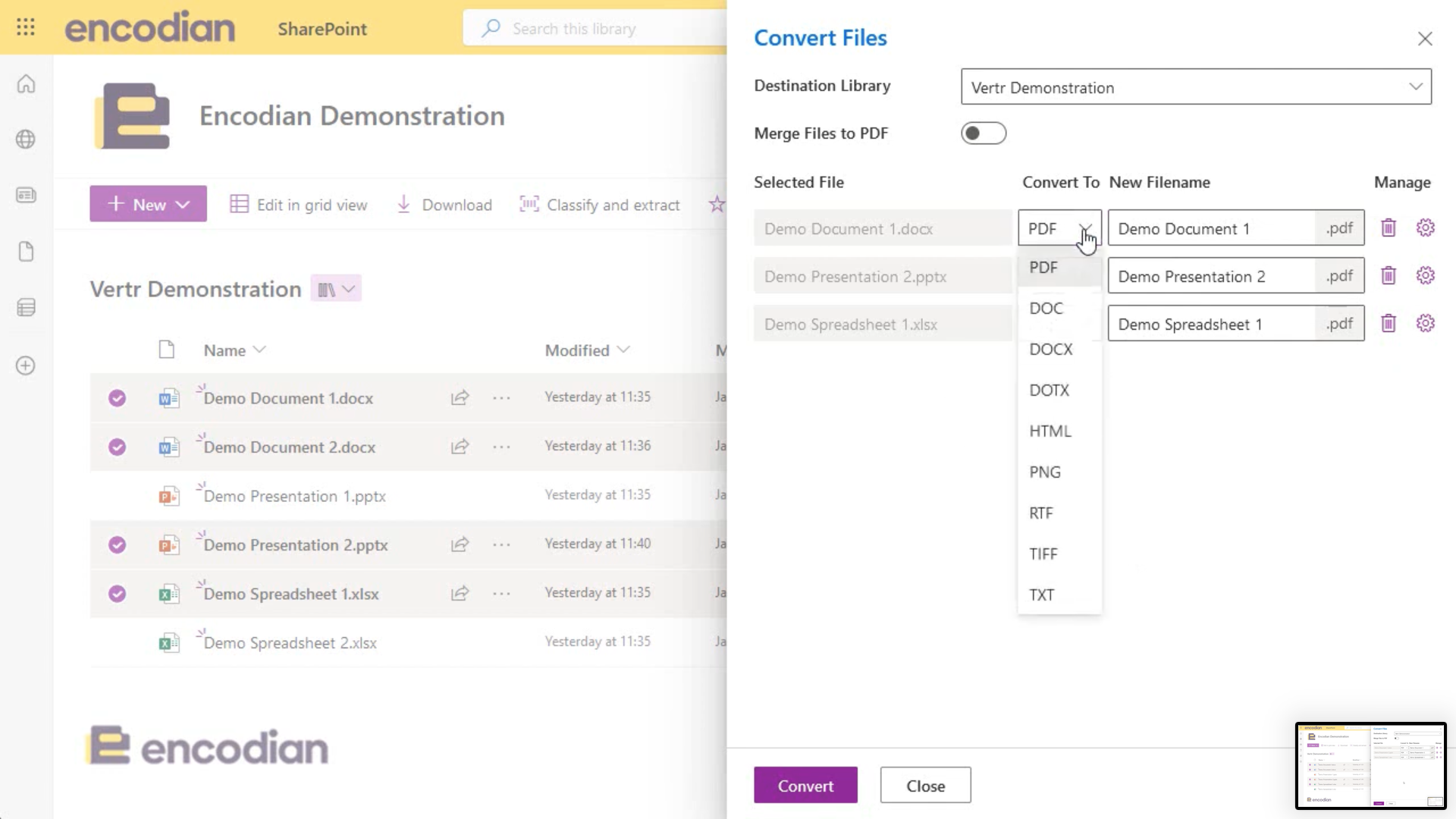Select DOCX from format list
Screen dimensions: 1456x819
[1059, 350]
